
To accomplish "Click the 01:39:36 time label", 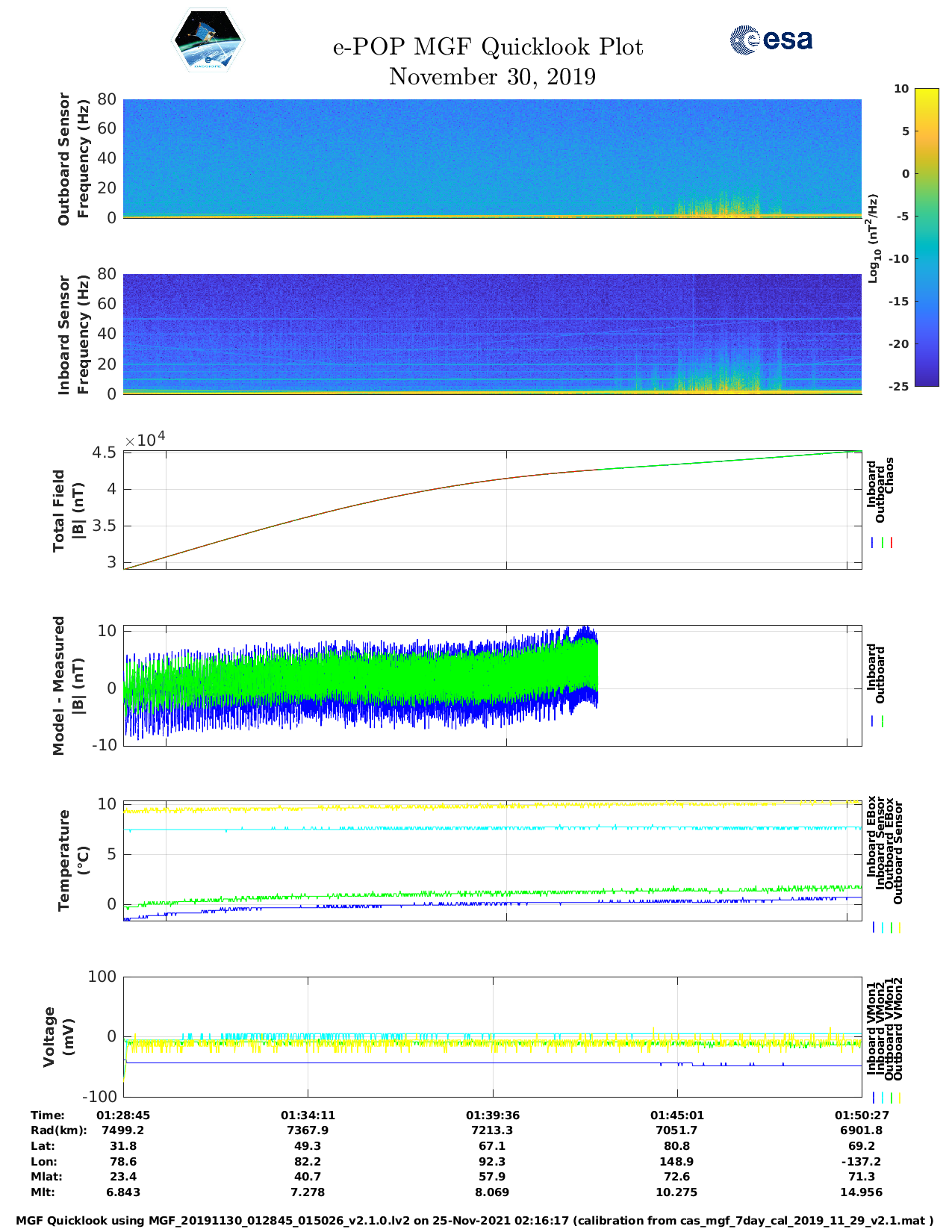I will tap(492, 1115).
